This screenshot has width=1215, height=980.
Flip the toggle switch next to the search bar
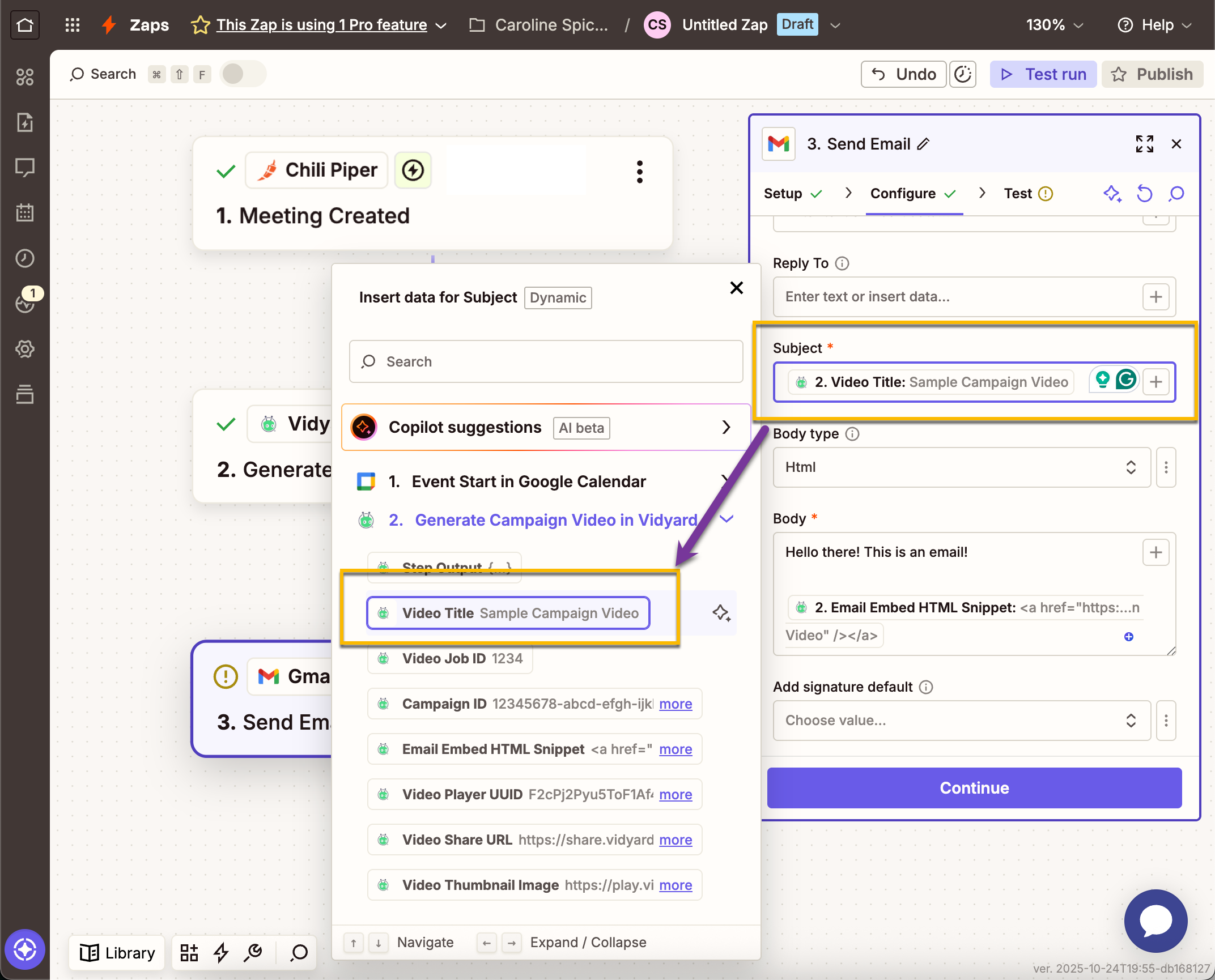tap(242, 74)
